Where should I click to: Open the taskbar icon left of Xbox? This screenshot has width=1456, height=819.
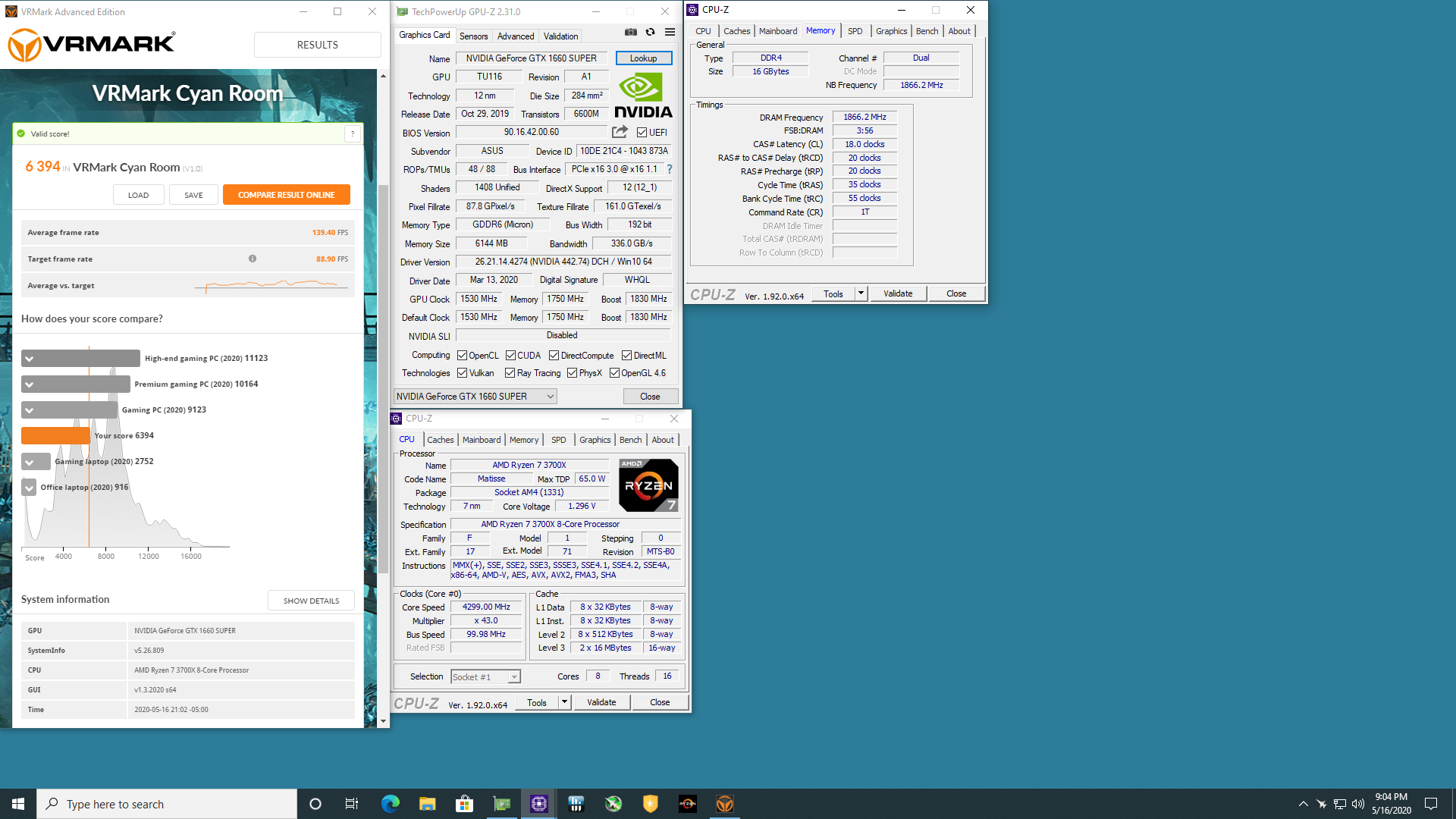coord(576,804)
